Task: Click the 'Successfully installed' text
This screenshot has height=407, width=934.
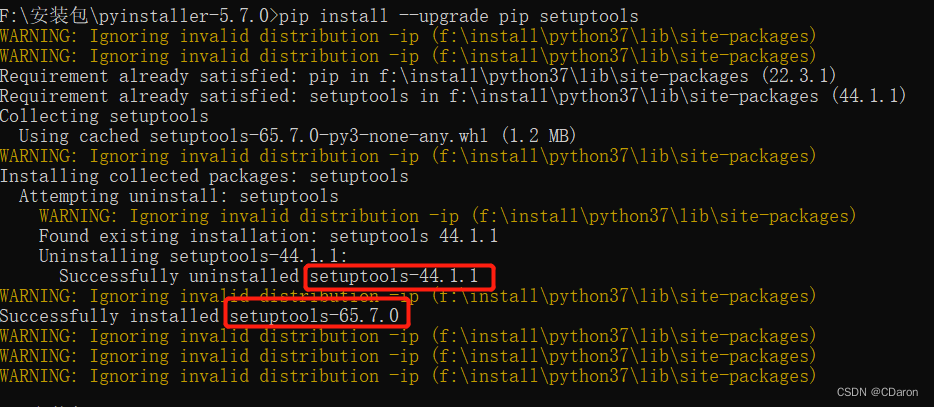Action: pyautogui.click(x=110, y=316)
